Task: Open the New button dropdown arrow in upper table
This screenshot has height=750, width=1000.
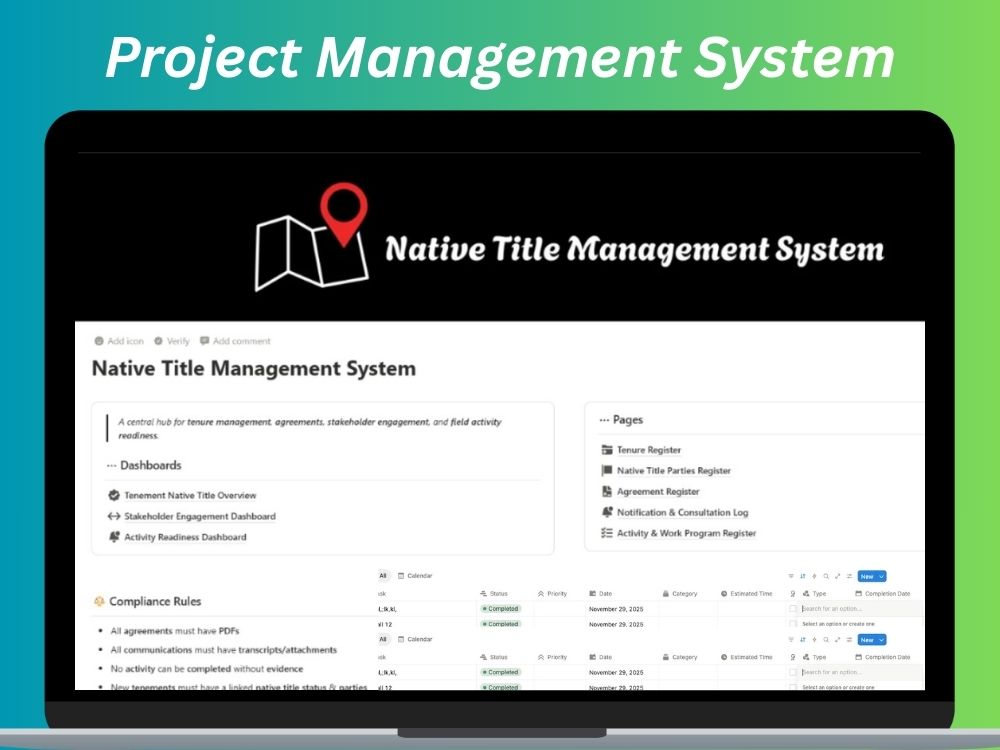Action: pyautogui.click(x=881, y=577)
